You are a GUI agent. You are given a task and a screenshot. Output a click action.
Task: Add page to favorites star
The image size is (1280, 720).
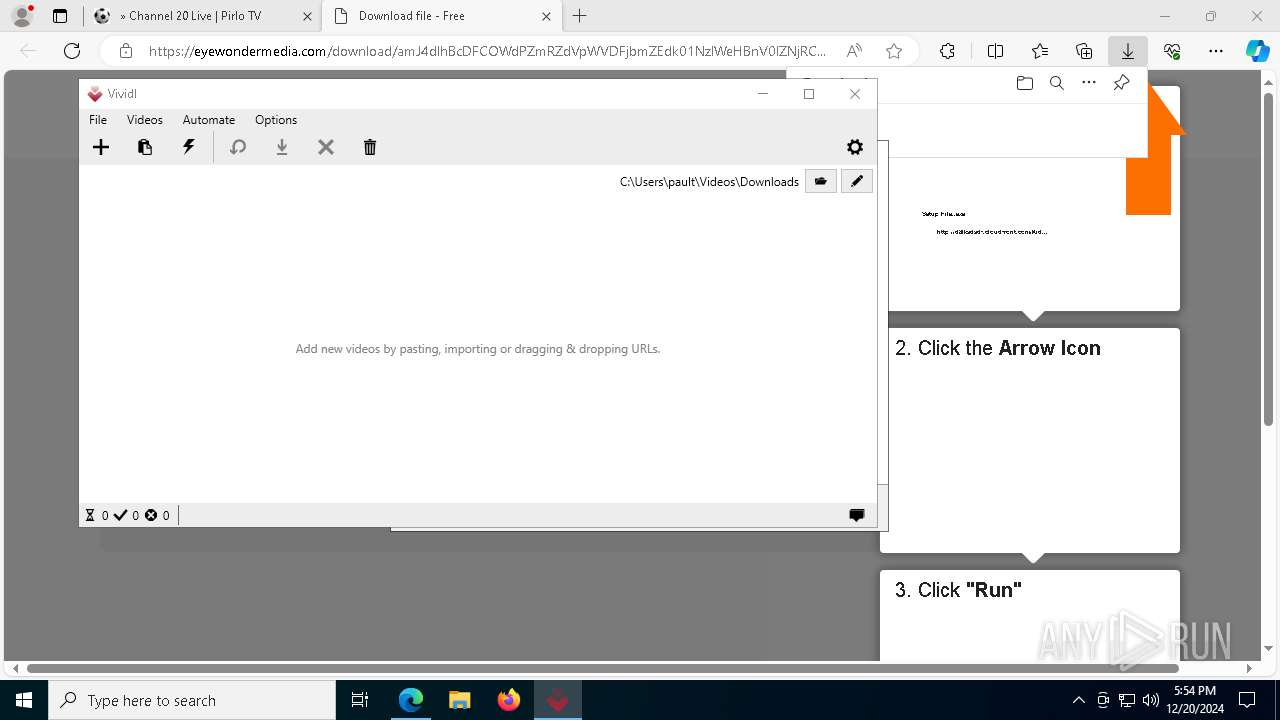[x=894, y=51]
